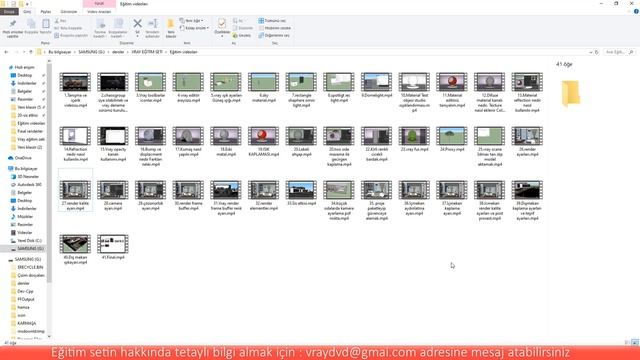Select video 19.IŞIK KAPLAMASI.mp4
Image resolution: width=640 pixels, height=360 pixels.
tap(263, 142)
